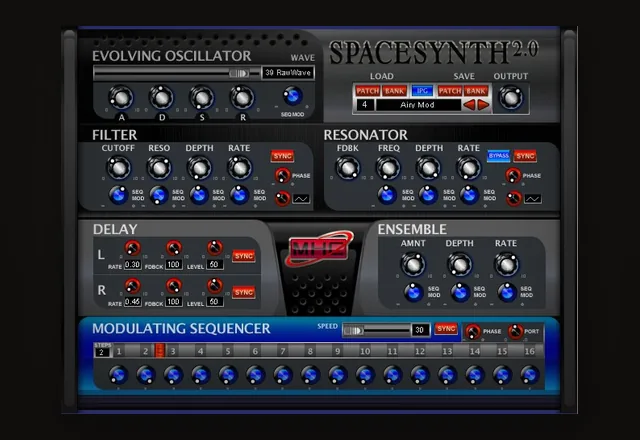640x440 pixels.
Task: Select sequencer step 14
Action: pyautogui.click(x=474, y=351)
